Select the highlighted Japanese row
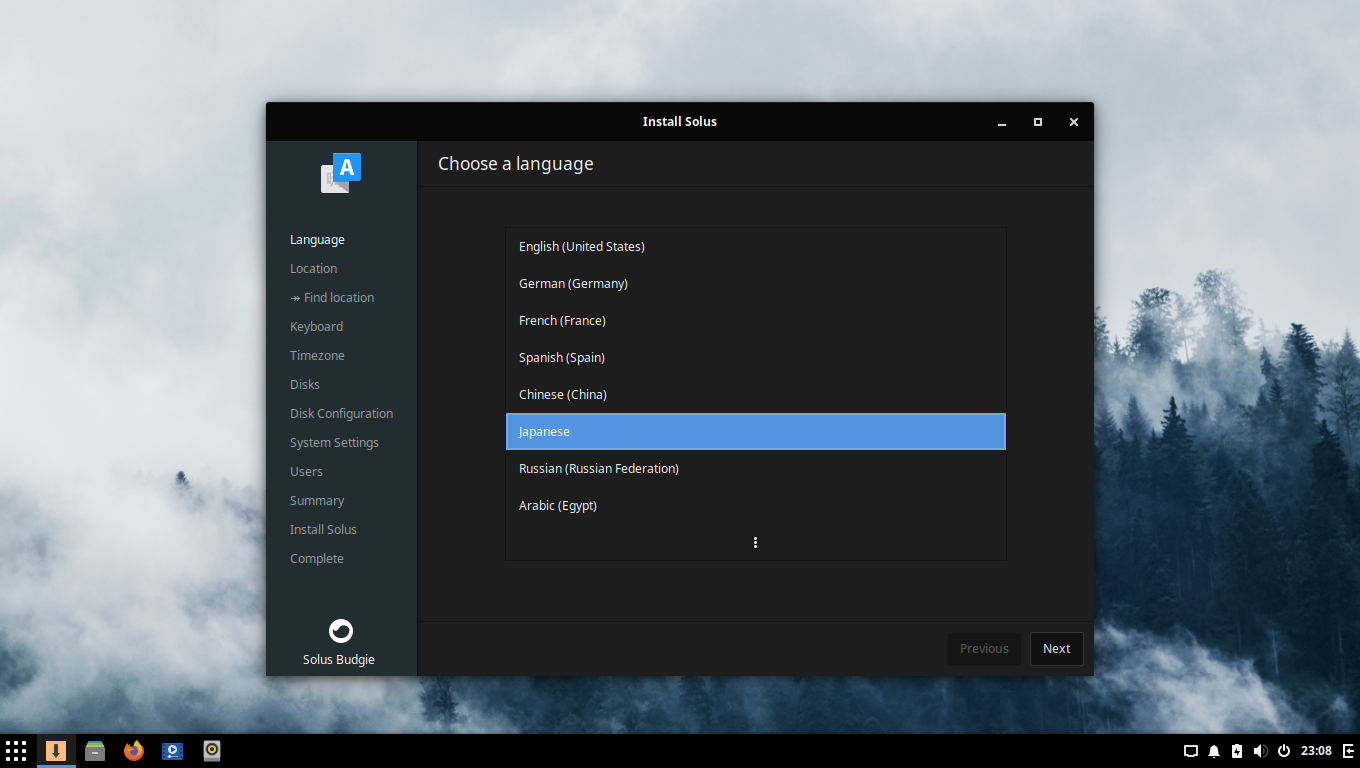Image resolution: width=1360 pixels, height=768 pixels. [755, 431]
